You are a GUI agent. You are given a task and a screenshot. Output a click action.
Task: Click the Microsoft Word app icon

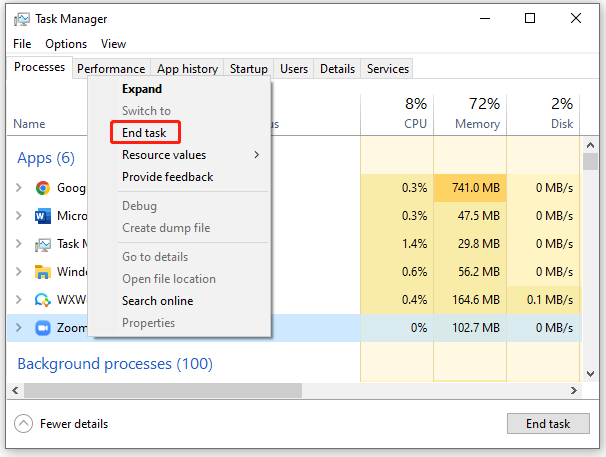(43, 216)
